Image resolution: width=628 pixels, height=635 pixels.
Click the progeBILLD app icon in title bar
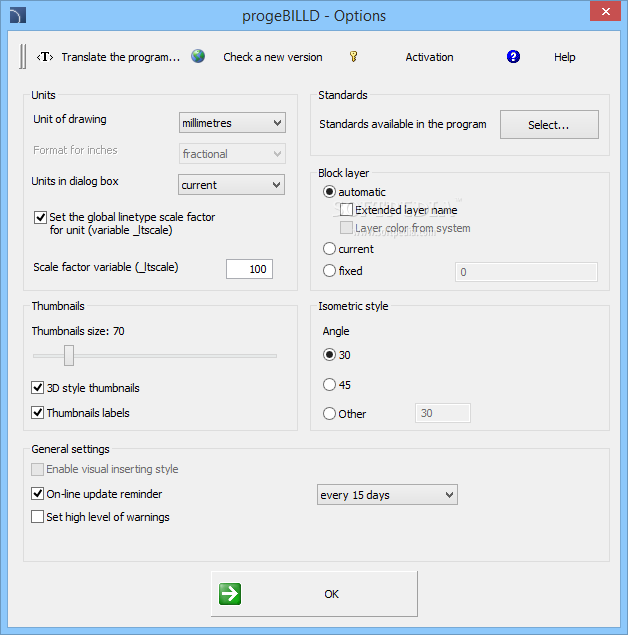coord(18,15)
